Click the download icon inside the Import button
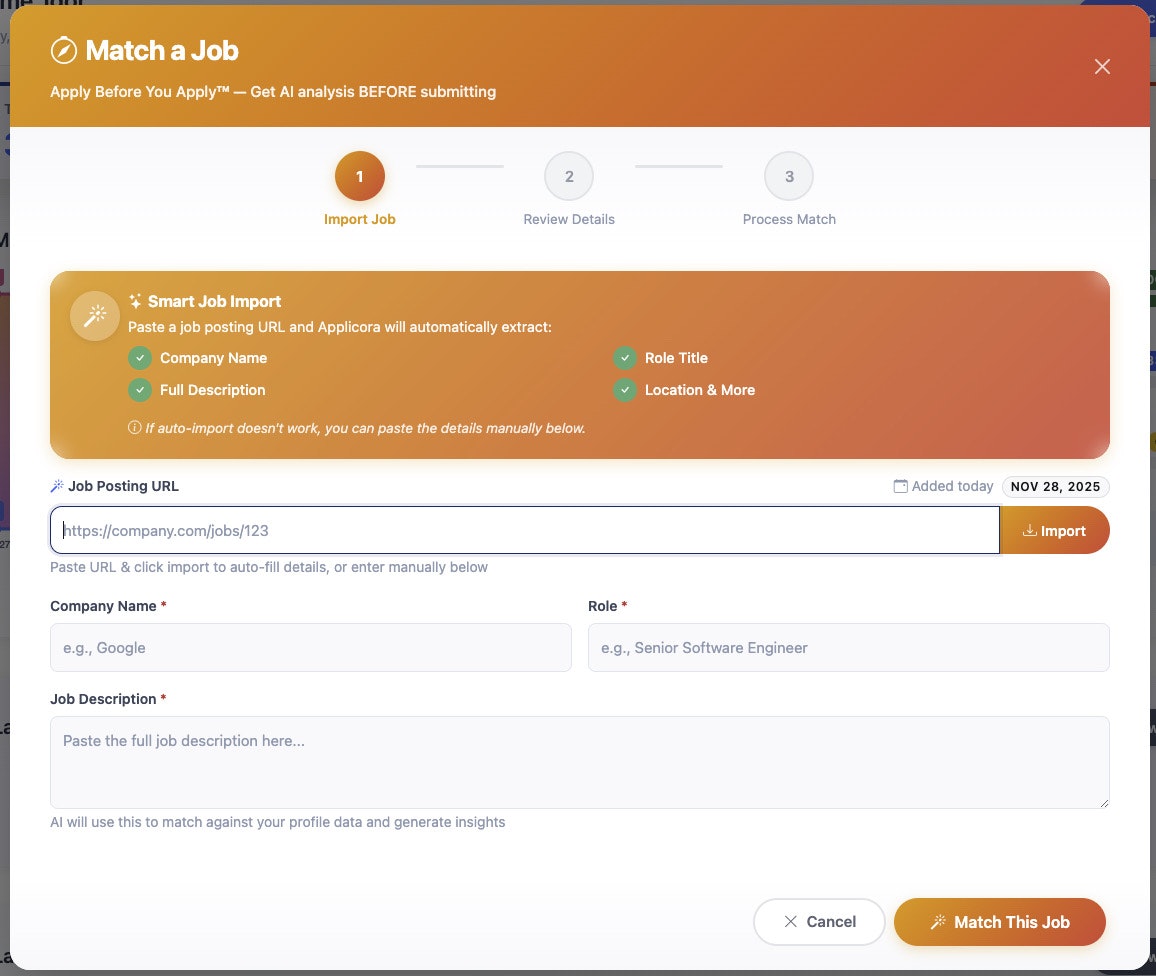Viewport: 1156px width, 976px height. 1028,531
